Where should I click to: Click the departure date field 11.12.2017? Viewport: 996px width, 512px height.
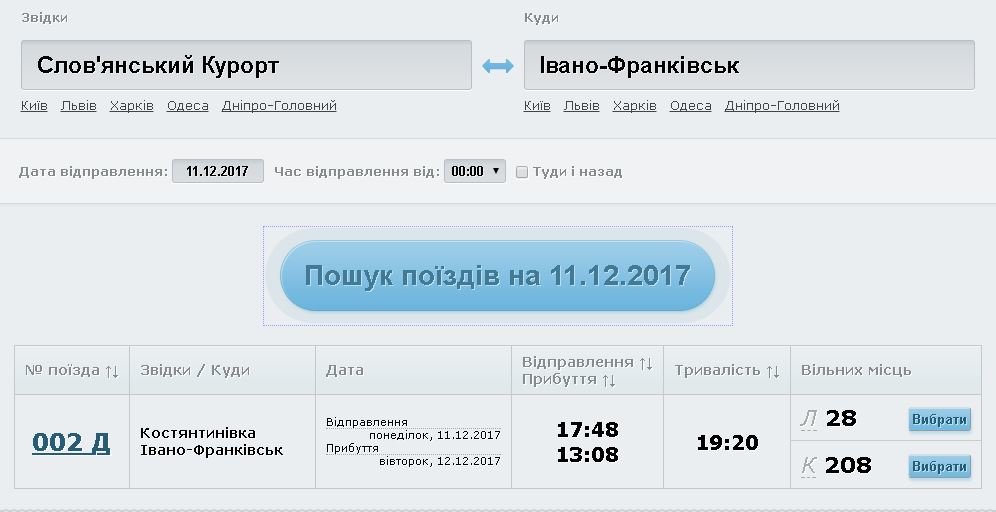point(217,171)
